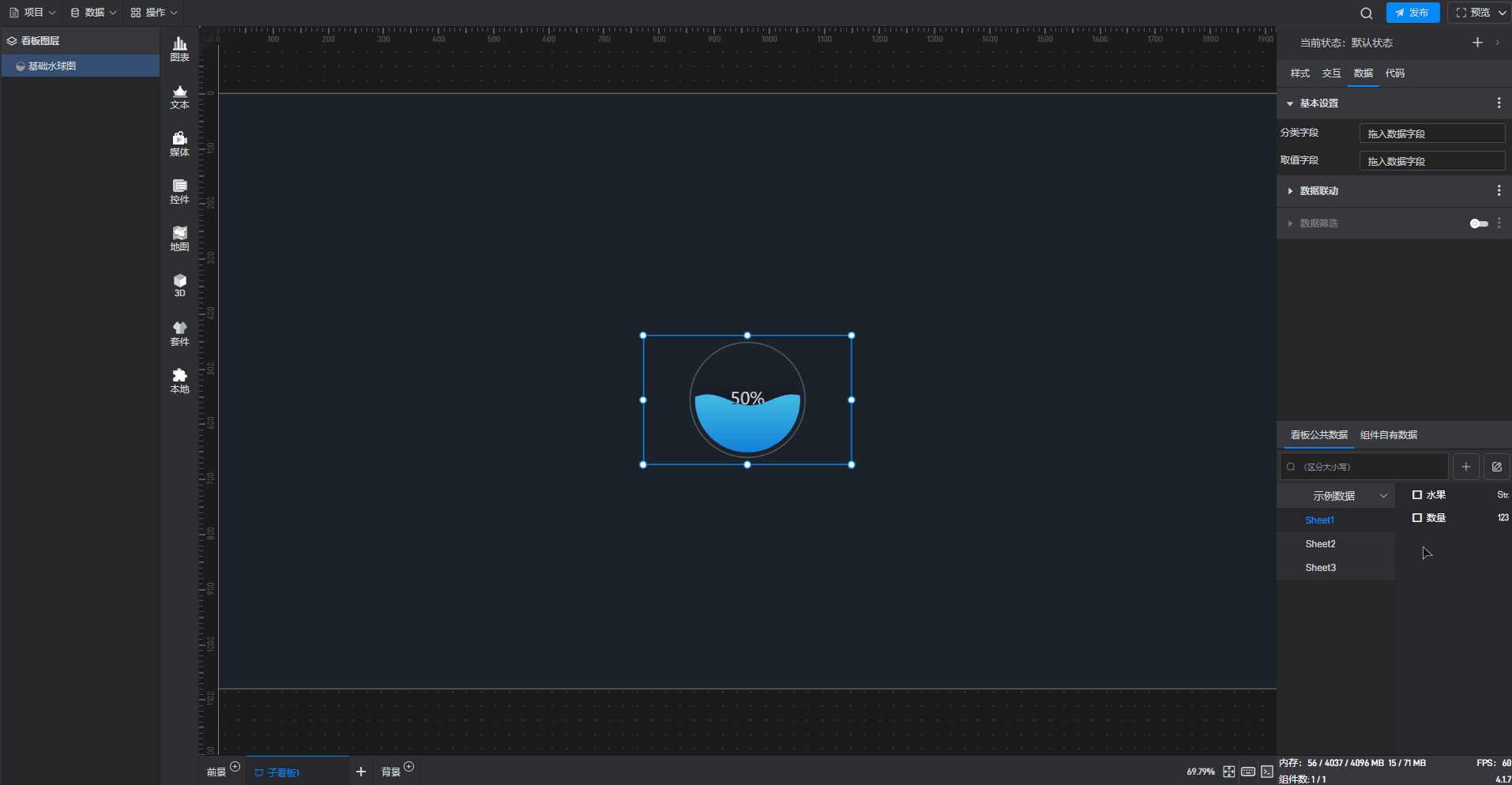Click the 分类字段 input field
This screenshot has width=1512, height=785.
pyautogui.click(x=1431, y=133)
